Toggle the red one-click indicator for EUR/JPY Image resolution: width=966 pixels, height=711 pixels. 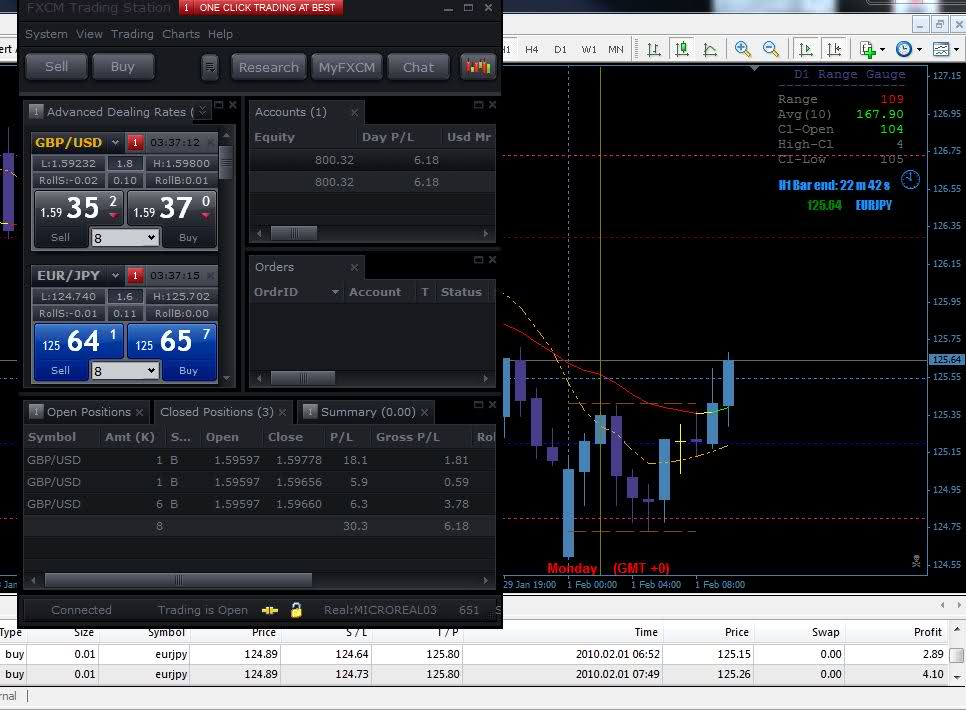(x=136, y=276)
